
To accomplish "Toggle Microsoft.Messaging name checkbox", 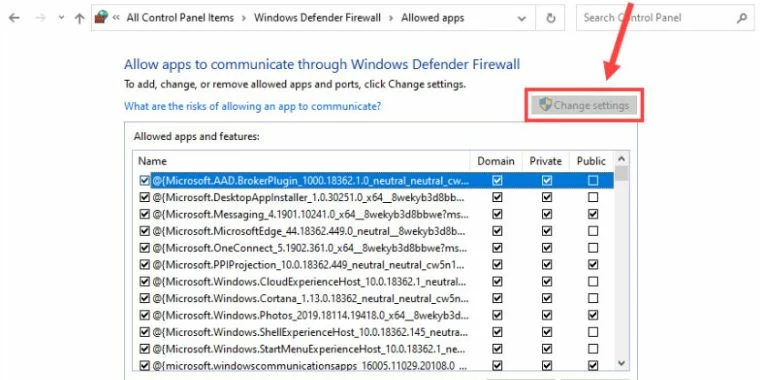I will (144, 214).
